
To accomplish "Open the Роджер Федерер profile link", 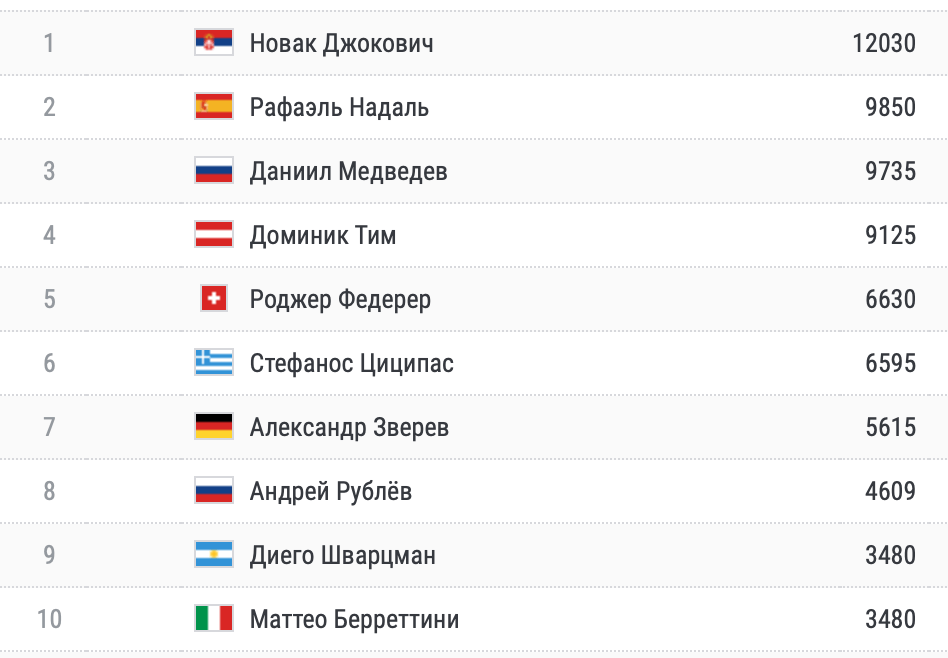I will 340,299.
